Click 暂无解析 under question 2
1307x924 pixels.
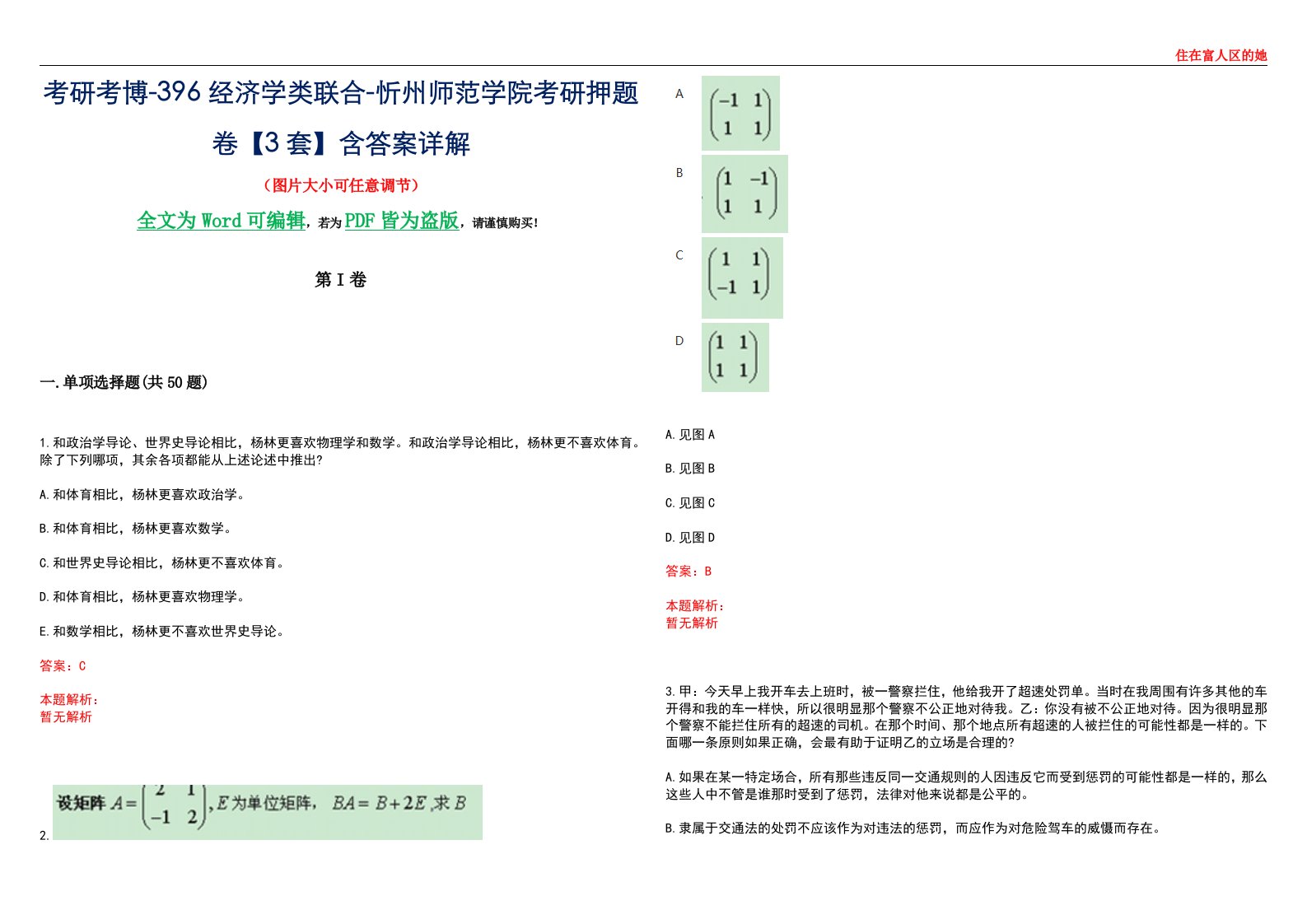coord(692,623)
